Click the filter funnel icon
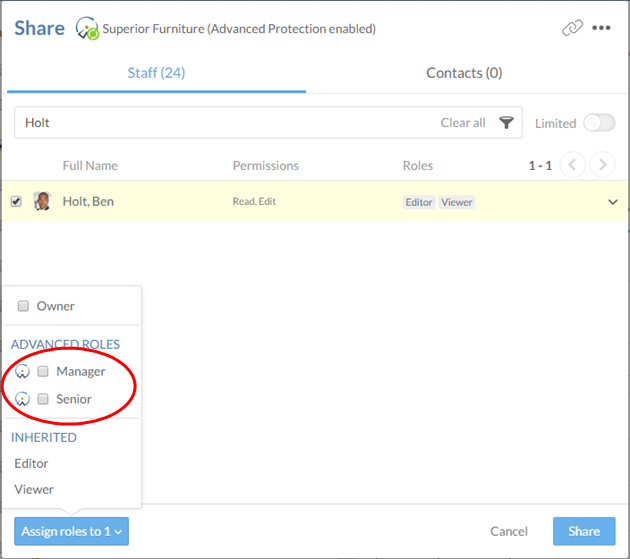630x559 pixels. coord(507,123)
